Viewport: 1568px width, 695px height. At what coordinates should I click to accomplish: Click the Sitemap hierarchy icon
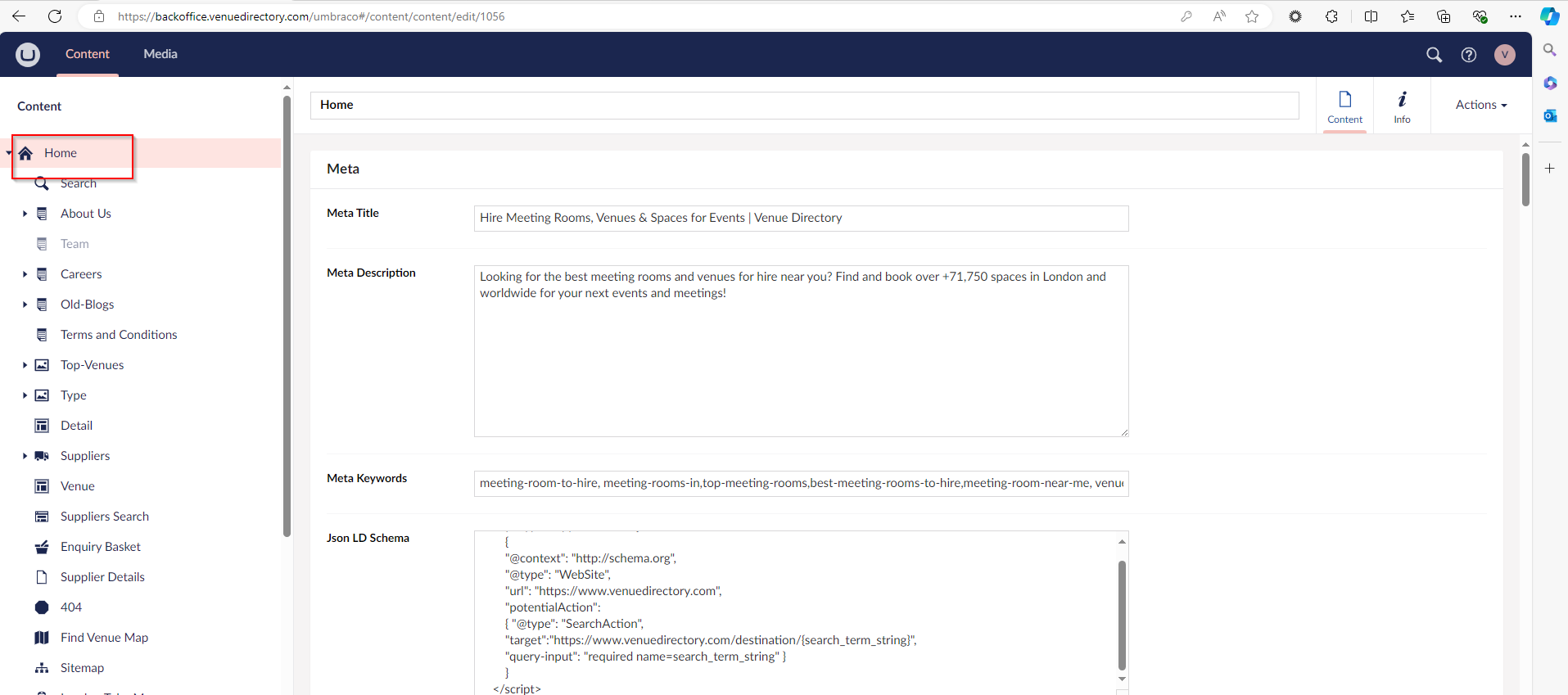[42, 668]
